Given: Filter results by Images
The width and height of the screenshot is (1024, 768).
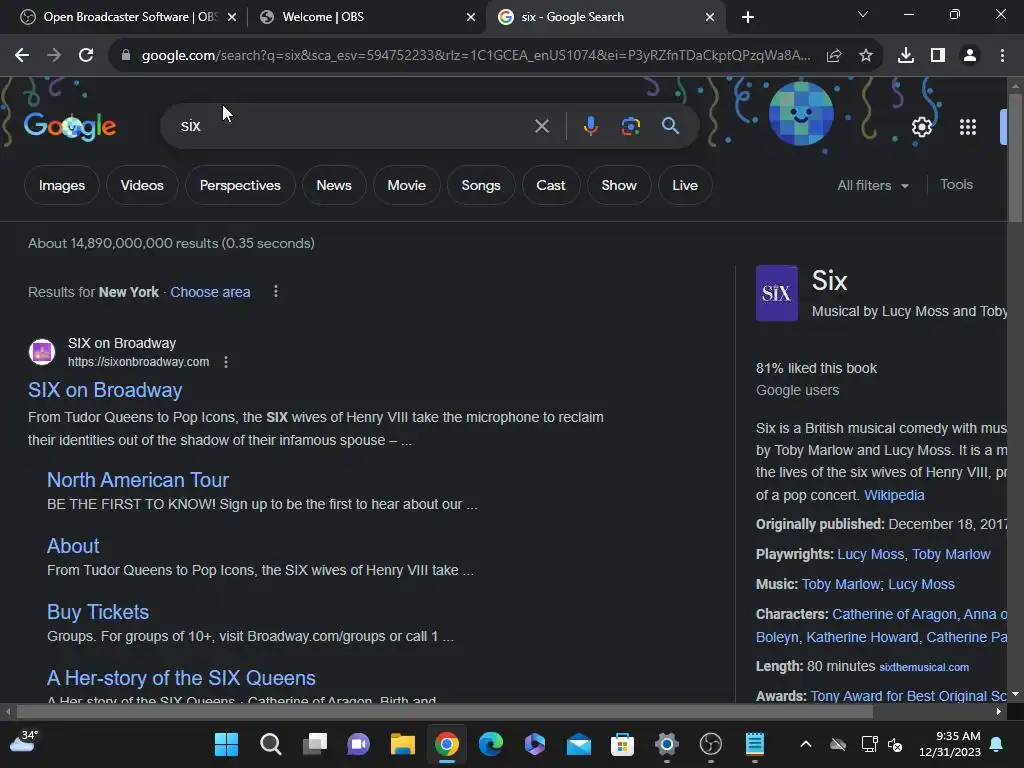Looking at the screenshot, I should click(61, 185).
